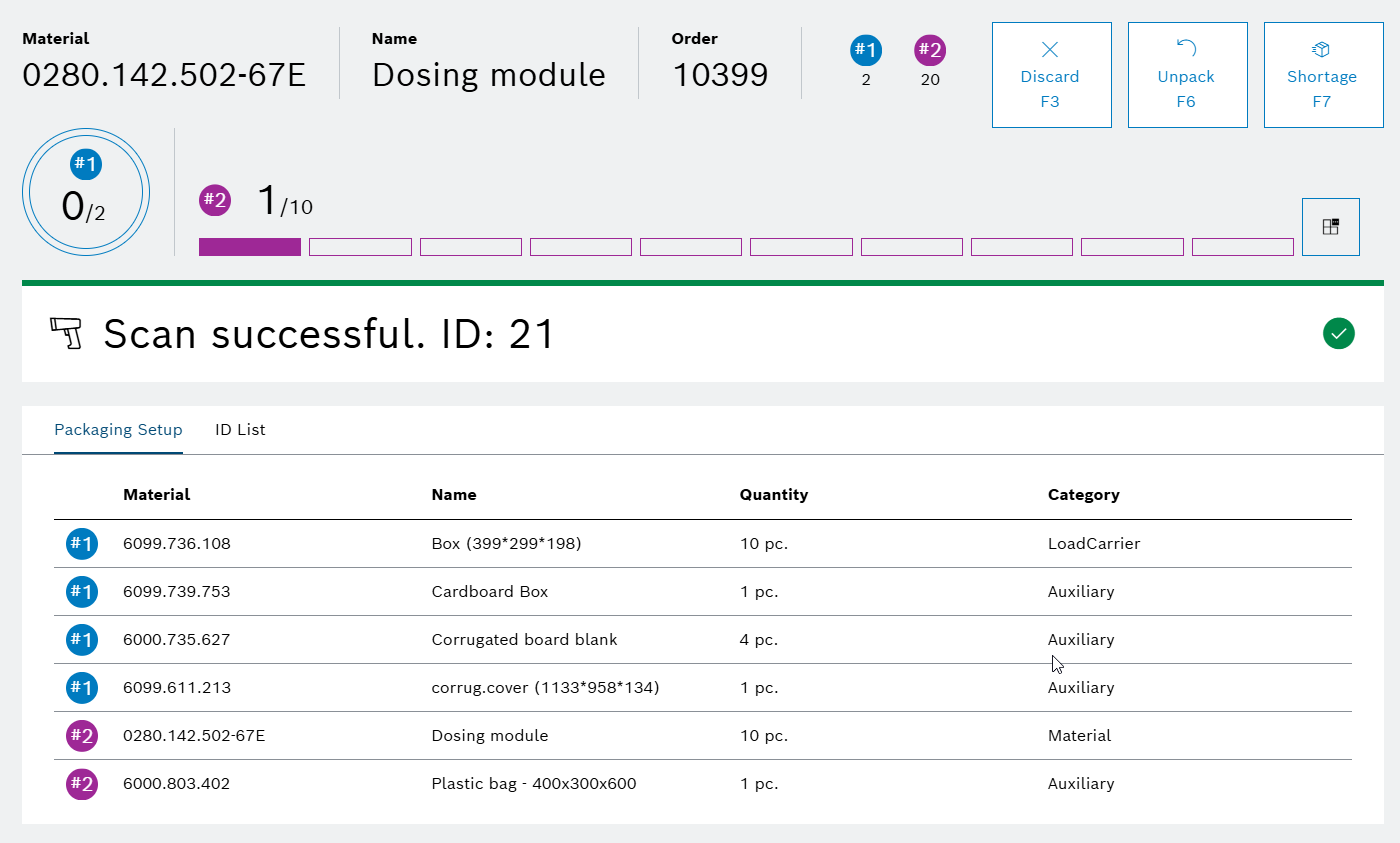Image resolution: width=1400 pixels, height=843 pixels.
Task: Click the filled first progress bar segment
Action: click(250, 247)
